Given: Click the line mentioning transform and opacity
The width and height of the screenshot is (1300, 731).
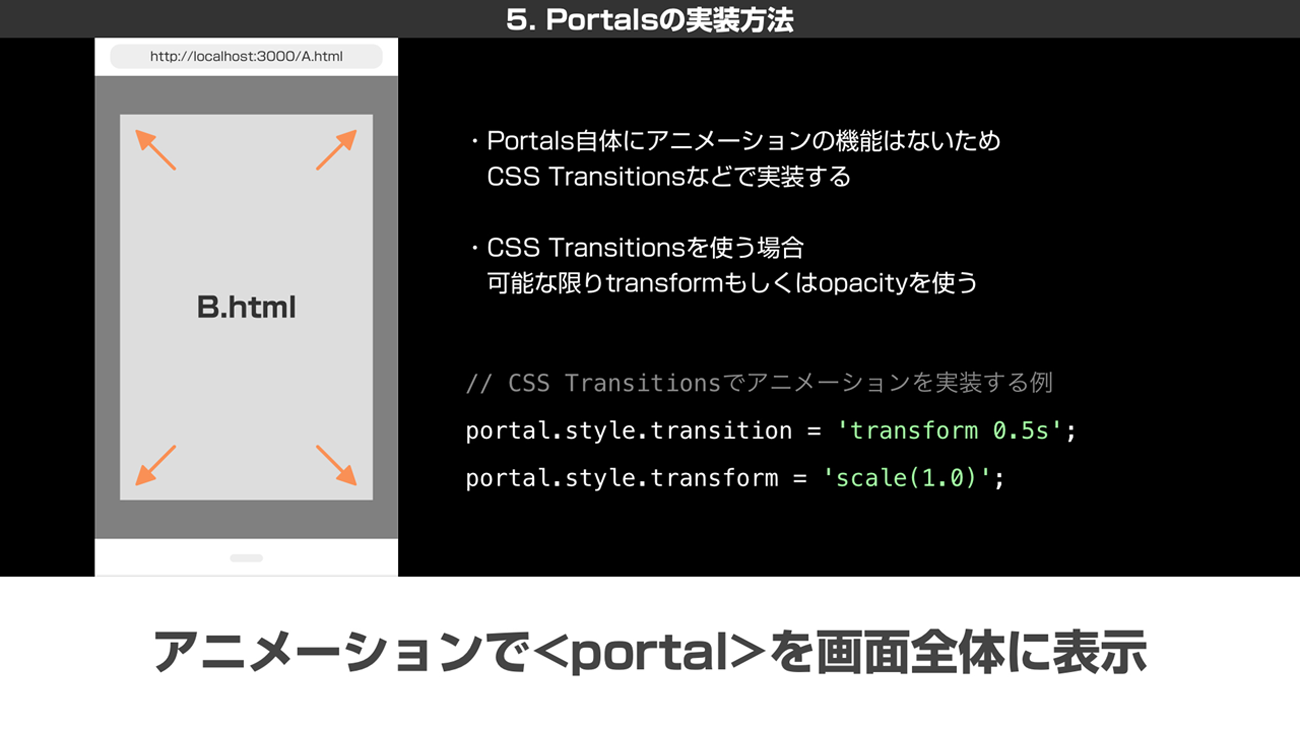Looking at the screenshot, I should [x=731, y=283].
